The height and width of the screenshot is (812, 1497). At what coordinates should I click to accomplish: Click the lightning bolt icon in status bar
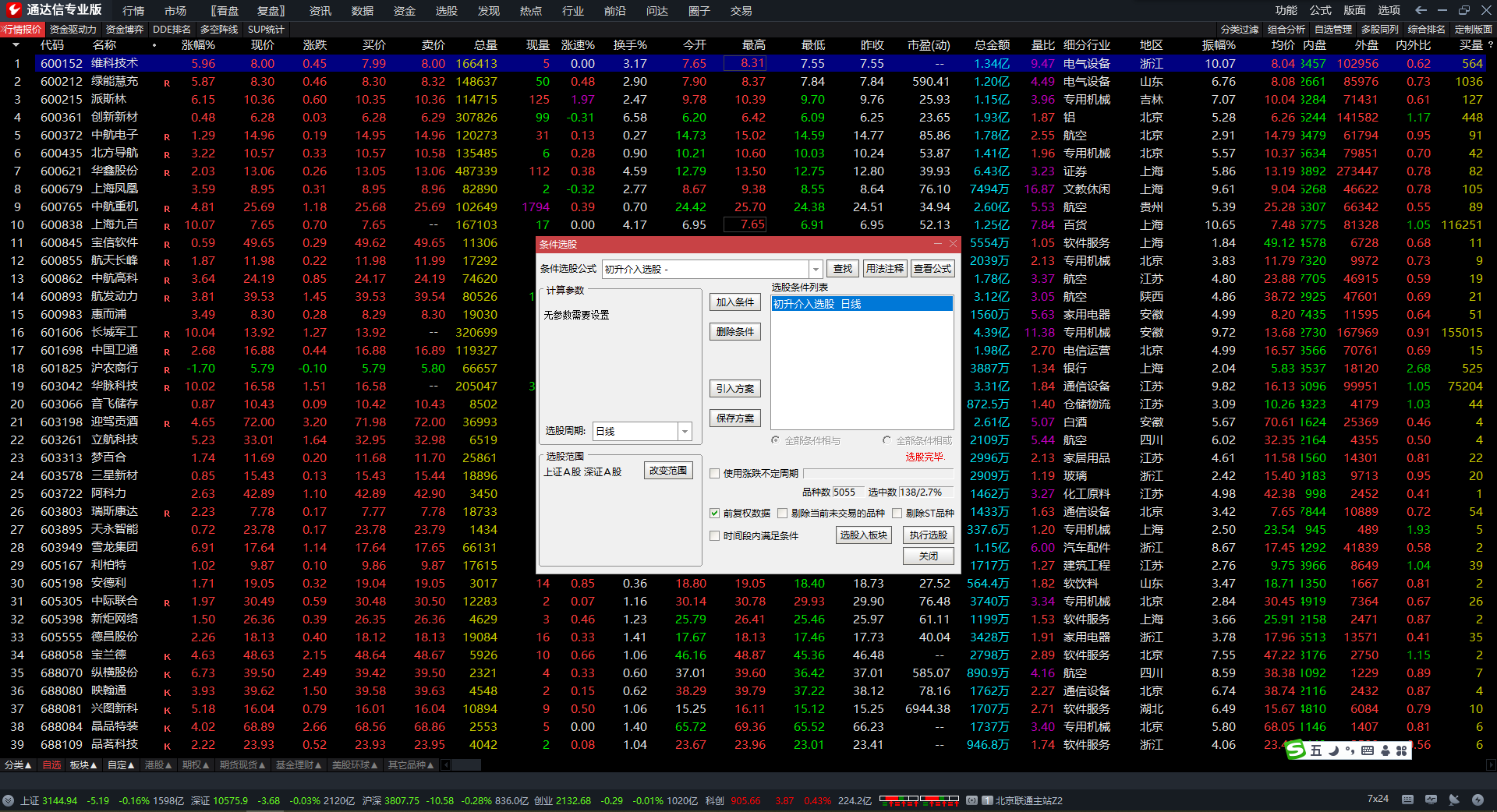coord(1478,800)
